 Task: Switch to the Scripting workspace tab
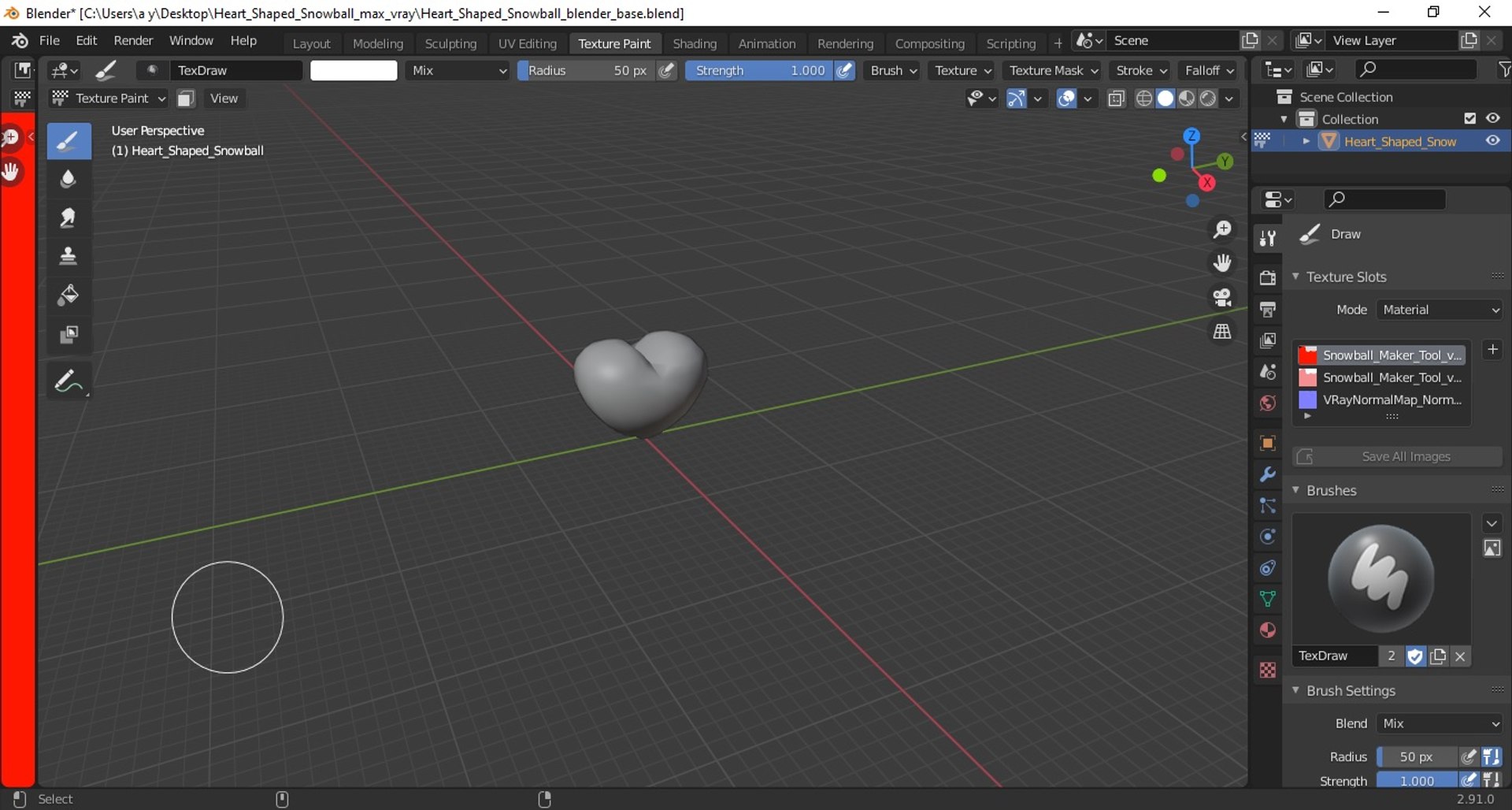(x=1010, y=43)
